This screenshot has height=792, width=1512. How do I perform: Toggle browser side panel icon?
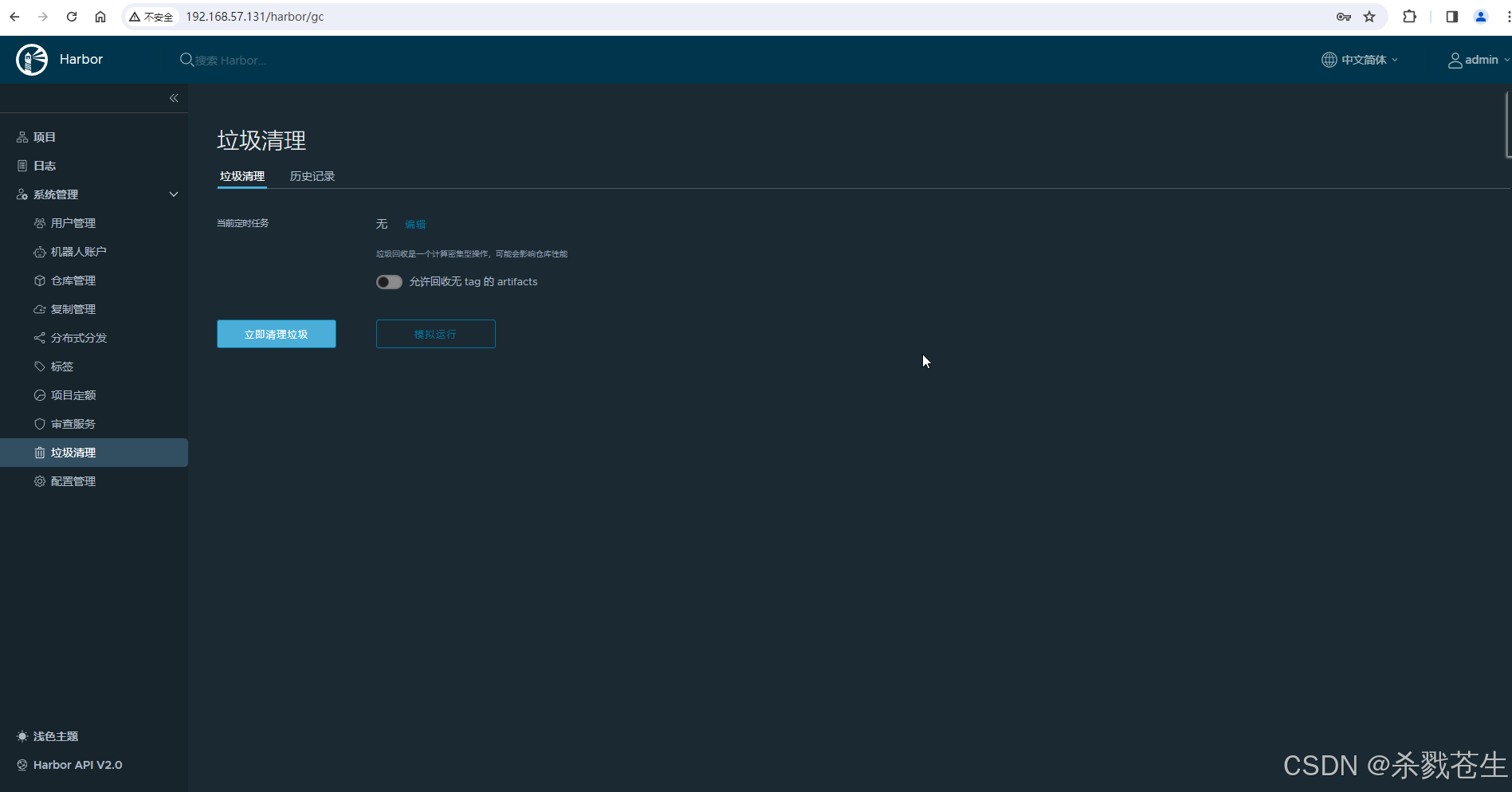click(1451, 17)
